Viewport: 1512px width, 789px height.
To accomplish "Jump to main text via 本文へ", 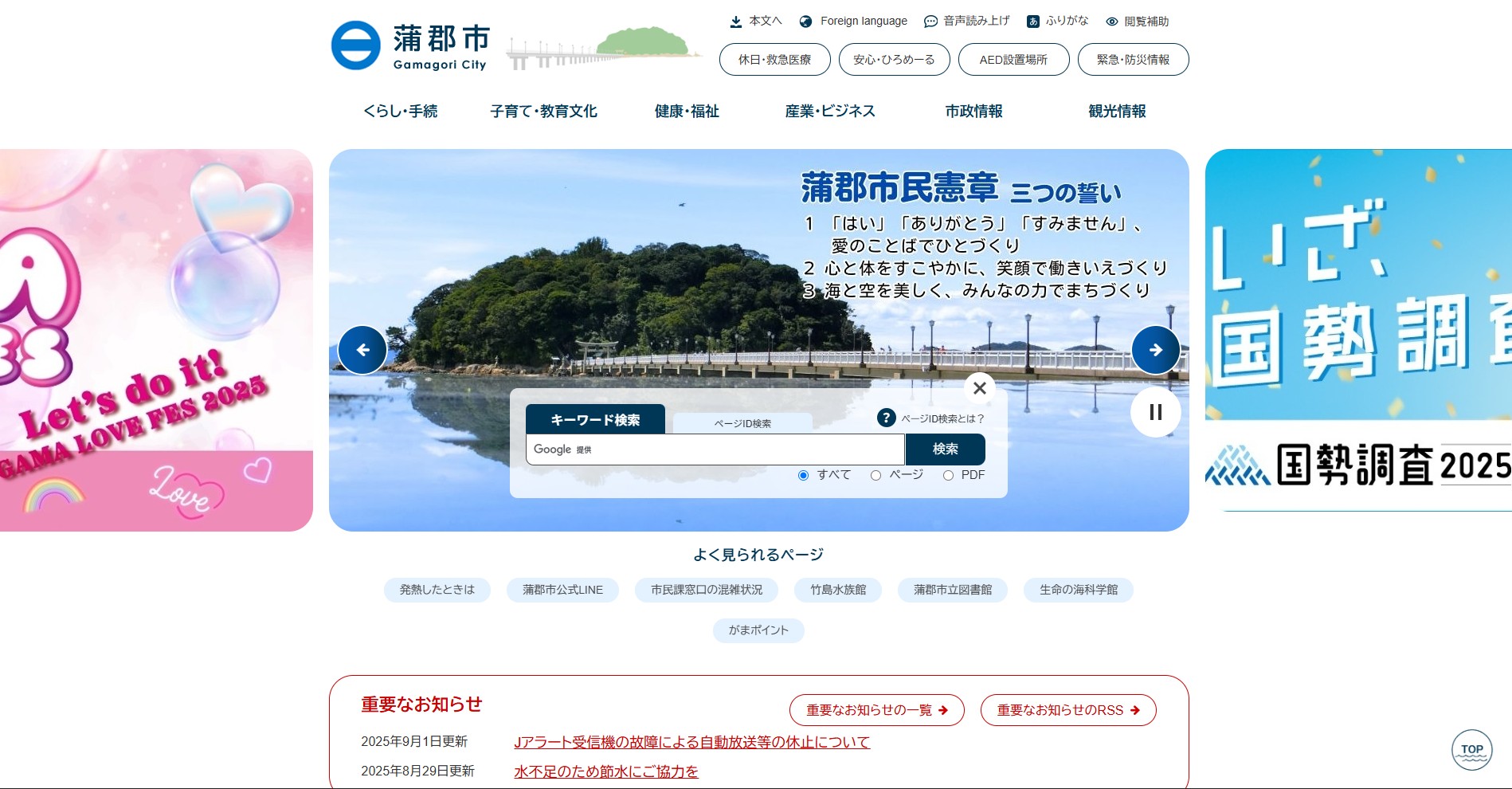I will coord(756,22).
